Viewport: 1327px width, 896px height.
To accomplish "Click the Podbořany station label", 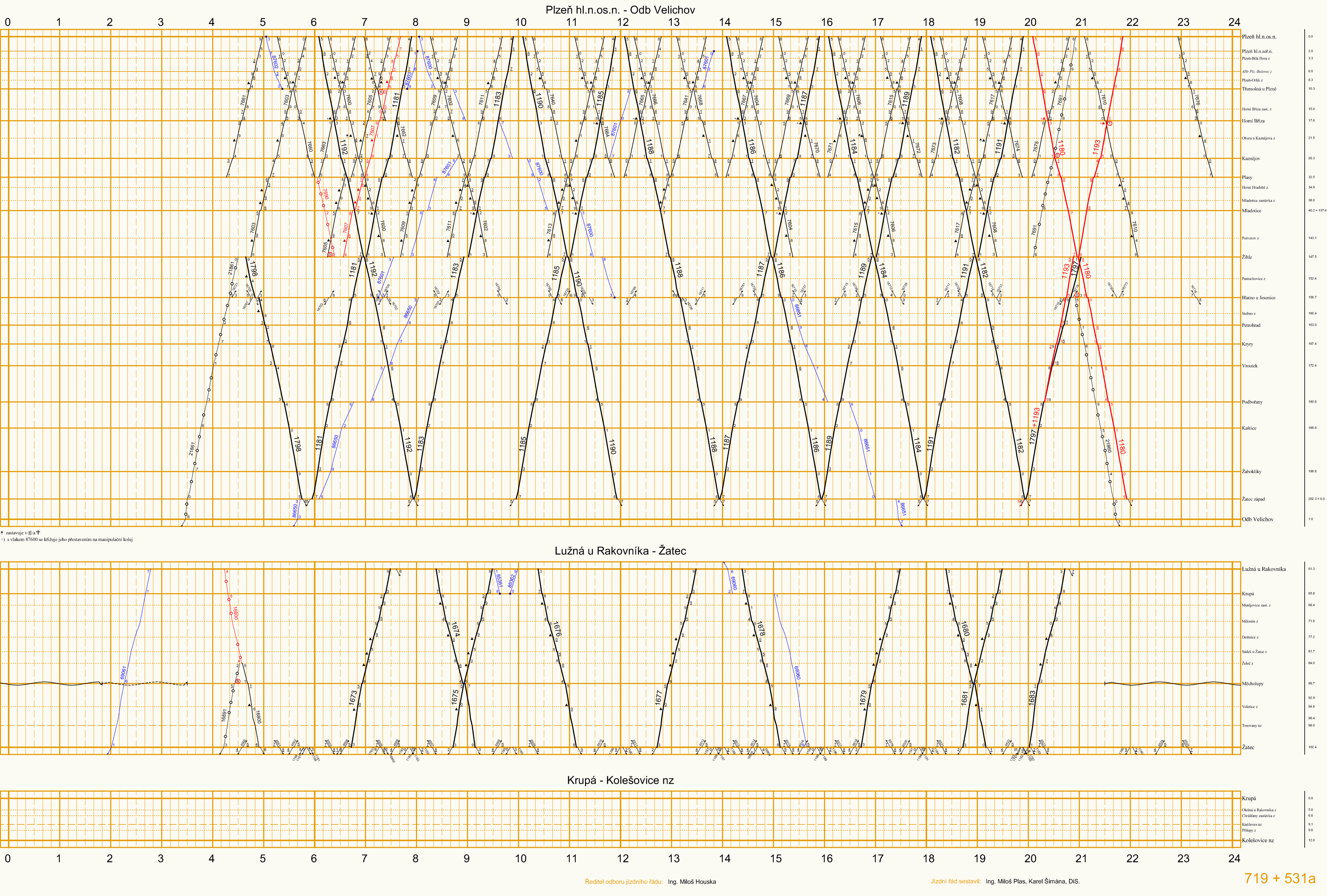I will [1252, 402].
